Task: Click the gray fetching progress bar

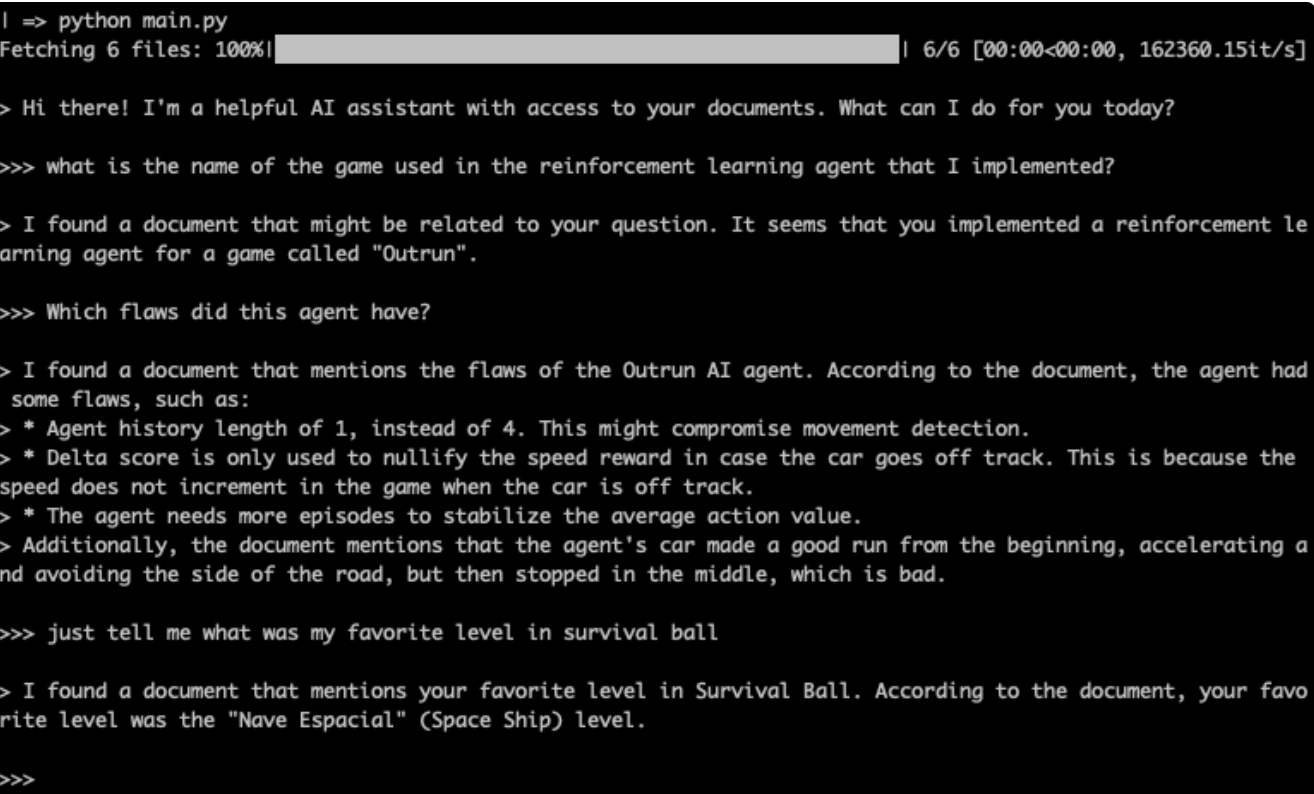Action: click(586, 49)
